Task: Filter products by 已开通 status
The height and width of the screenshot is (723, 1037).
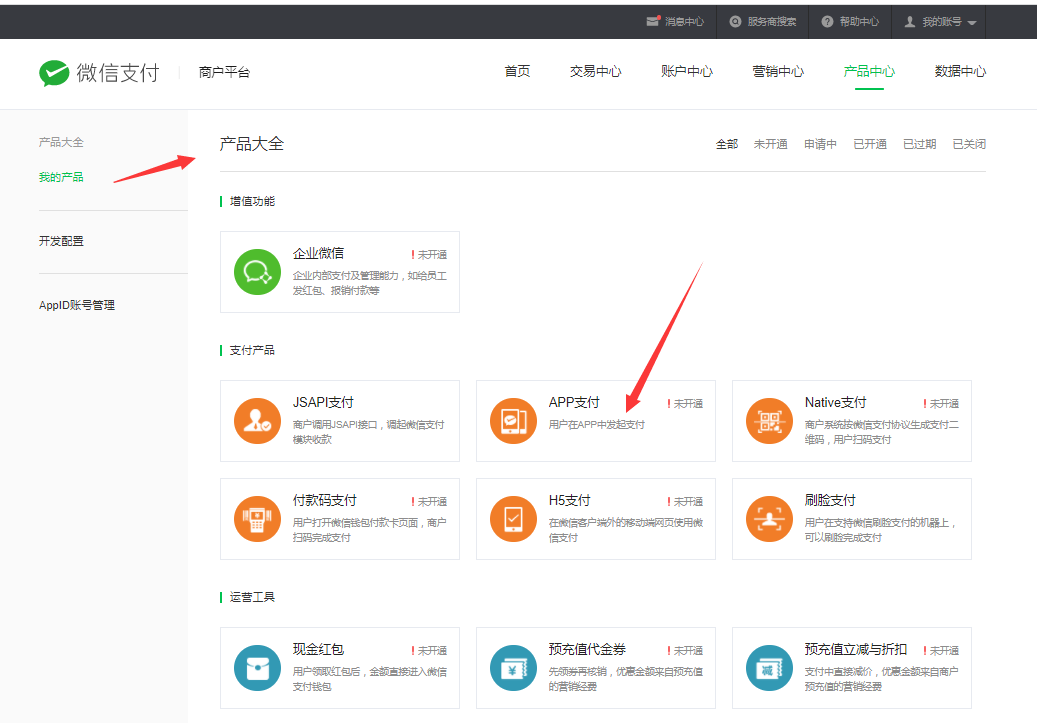Action: click(869, 144)
